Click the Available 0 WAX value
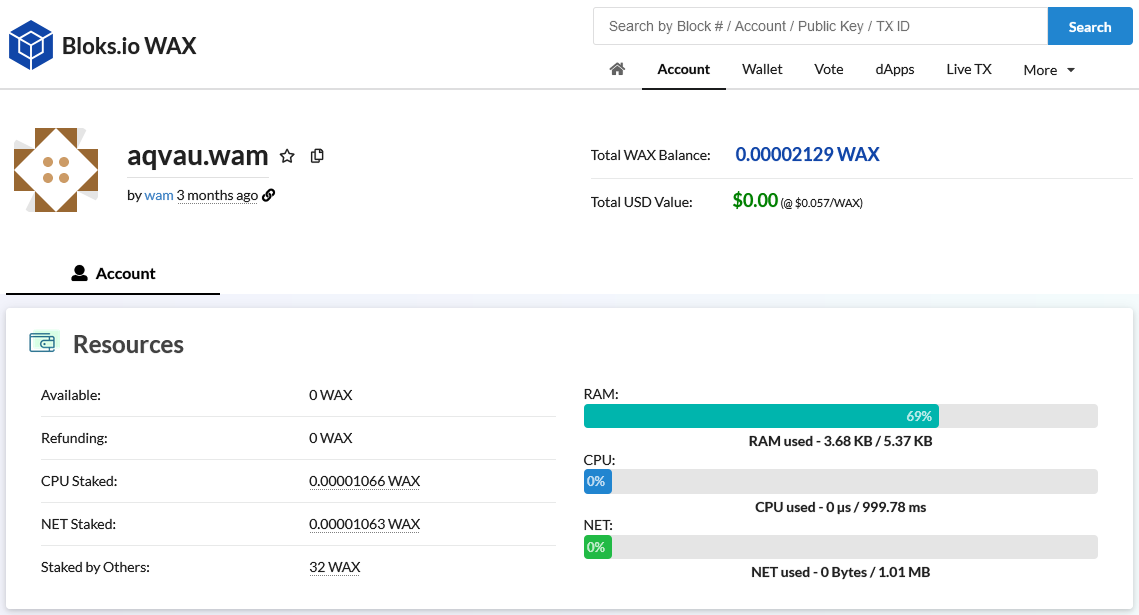This screenshot has width=1139, height=615. click(331, 395)
